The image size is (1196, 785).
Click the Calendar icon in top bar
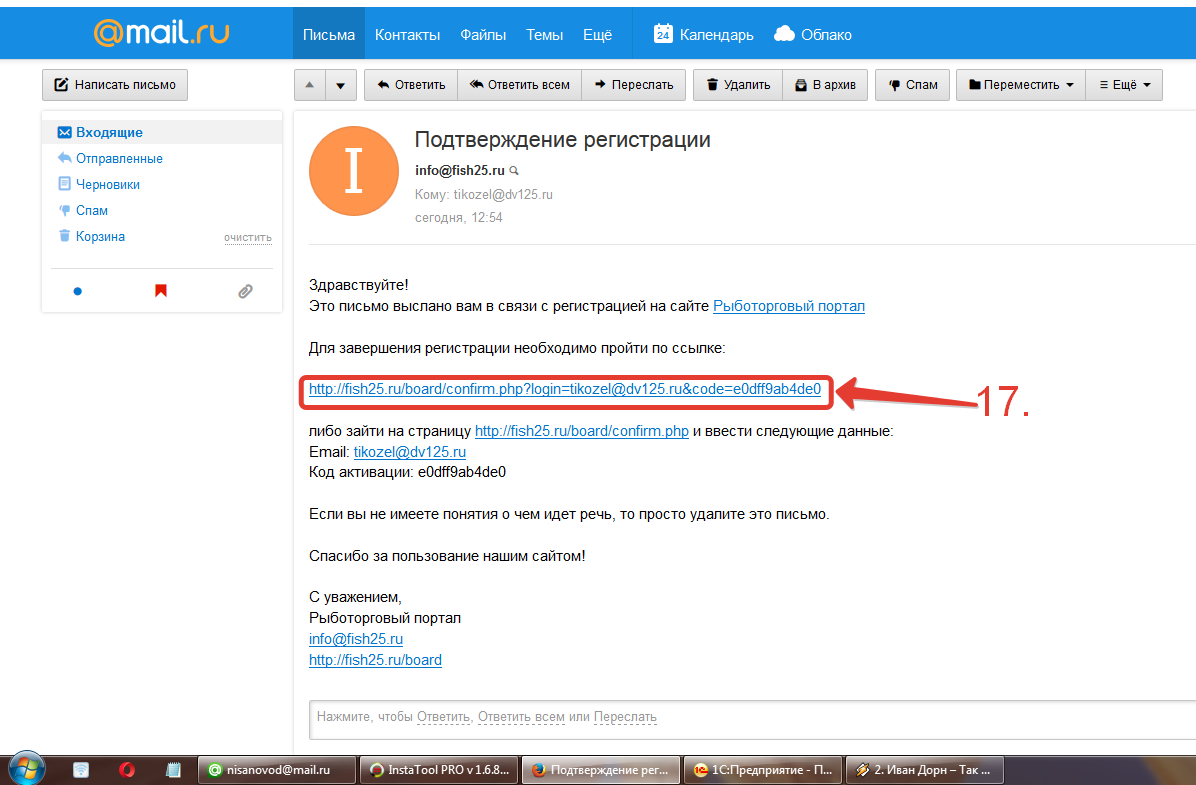tap(663, 34)
